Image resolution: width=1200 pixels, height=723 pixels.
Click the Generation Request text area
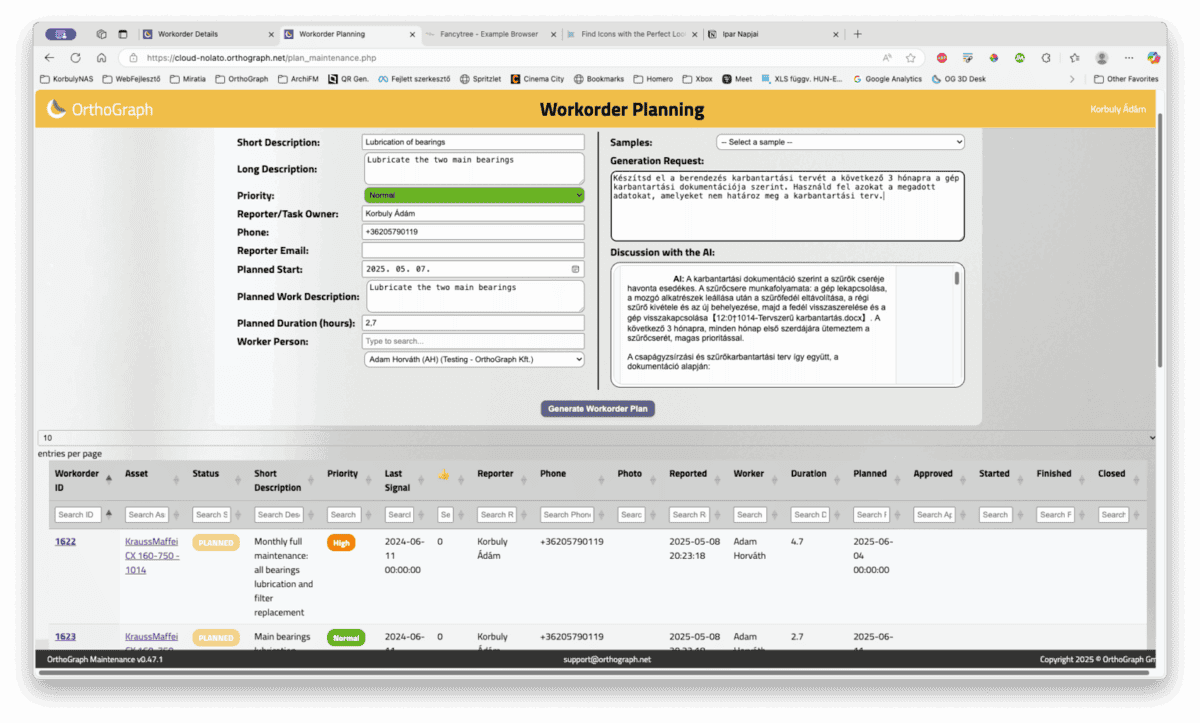click(787, 206)
